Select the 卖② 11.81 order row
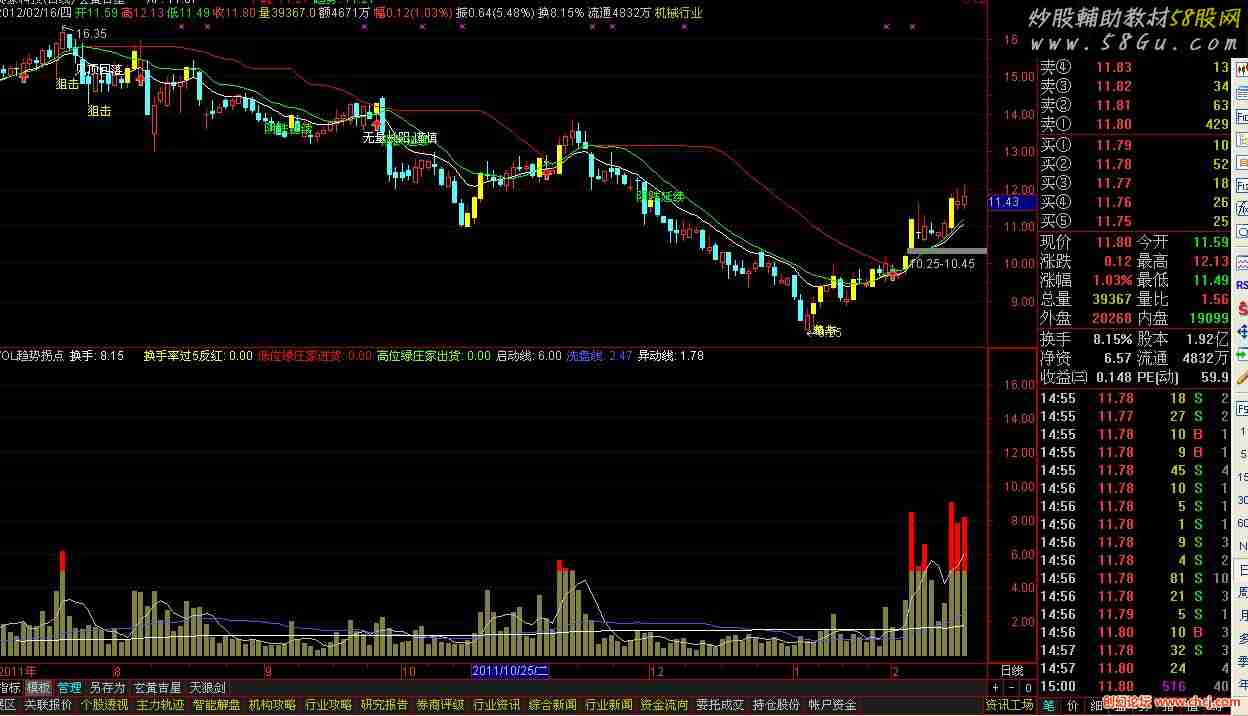Screen dimensions: 1248x716 [x=1135, y=105]
